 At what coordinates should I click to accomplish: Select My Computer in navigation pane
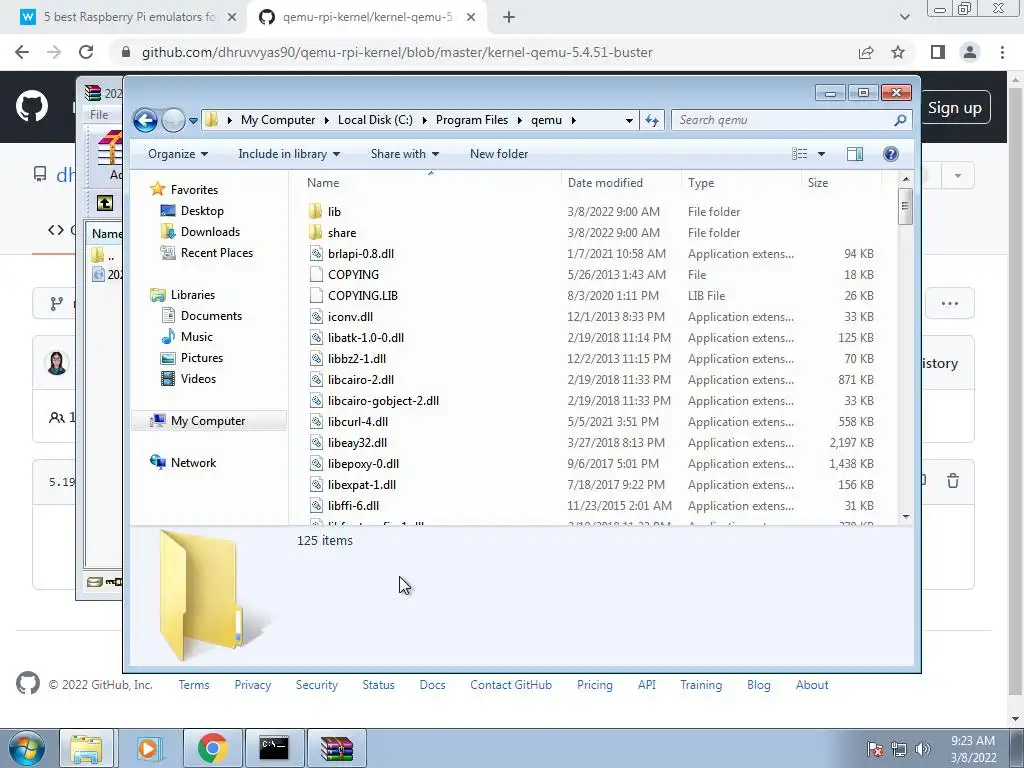(x=208, y=421)
